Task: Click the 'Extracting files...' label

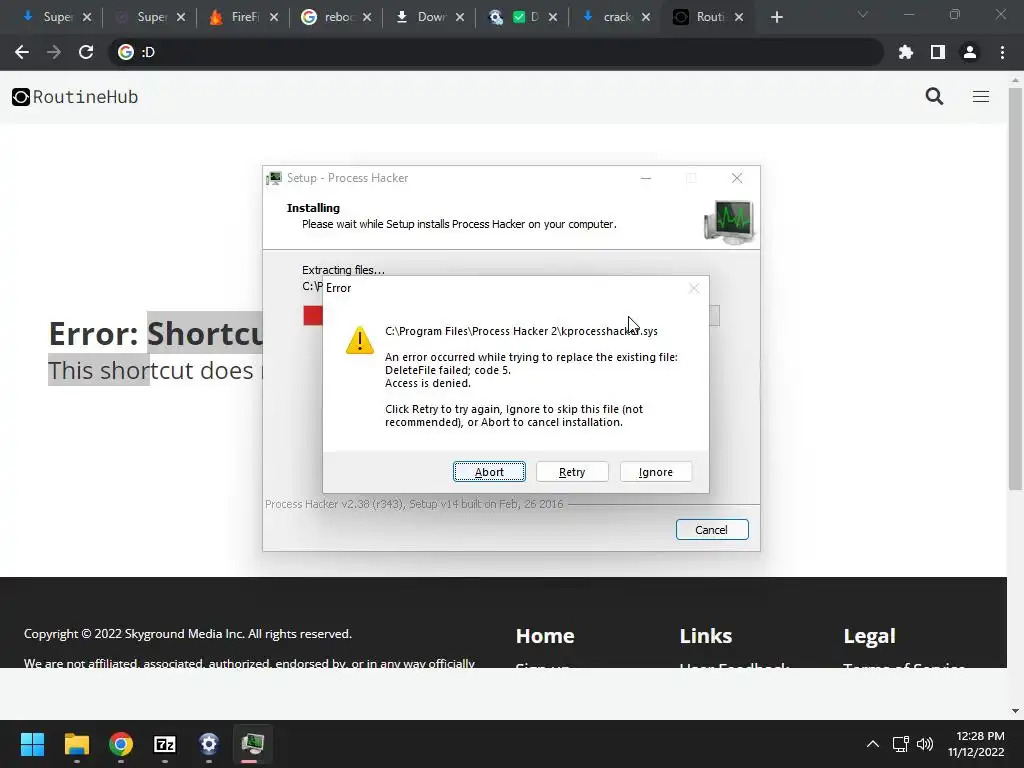Action: (344, 270)
